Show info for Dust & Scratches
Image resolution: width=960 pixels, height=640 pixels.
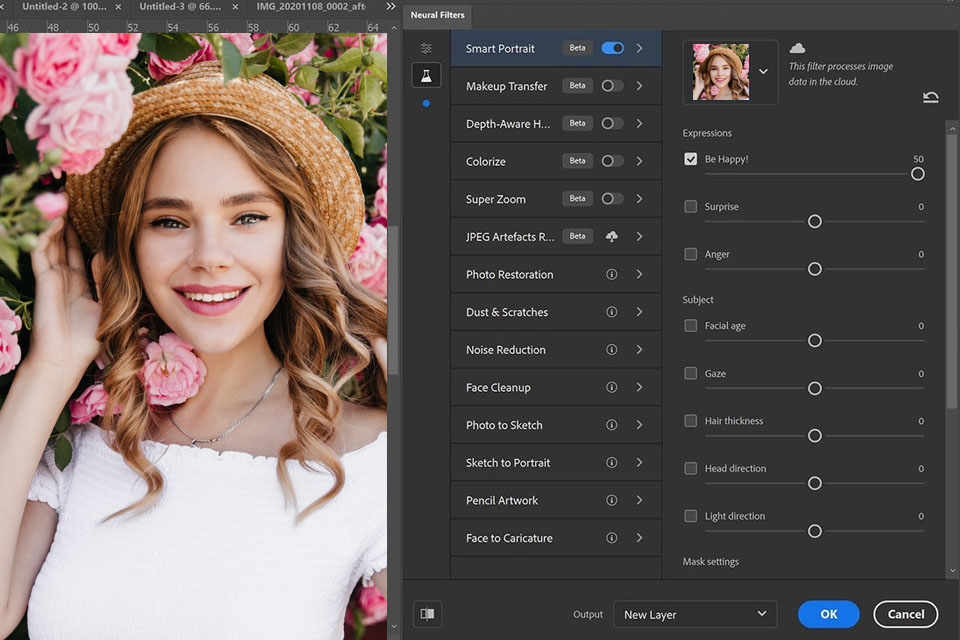(612, 312)
